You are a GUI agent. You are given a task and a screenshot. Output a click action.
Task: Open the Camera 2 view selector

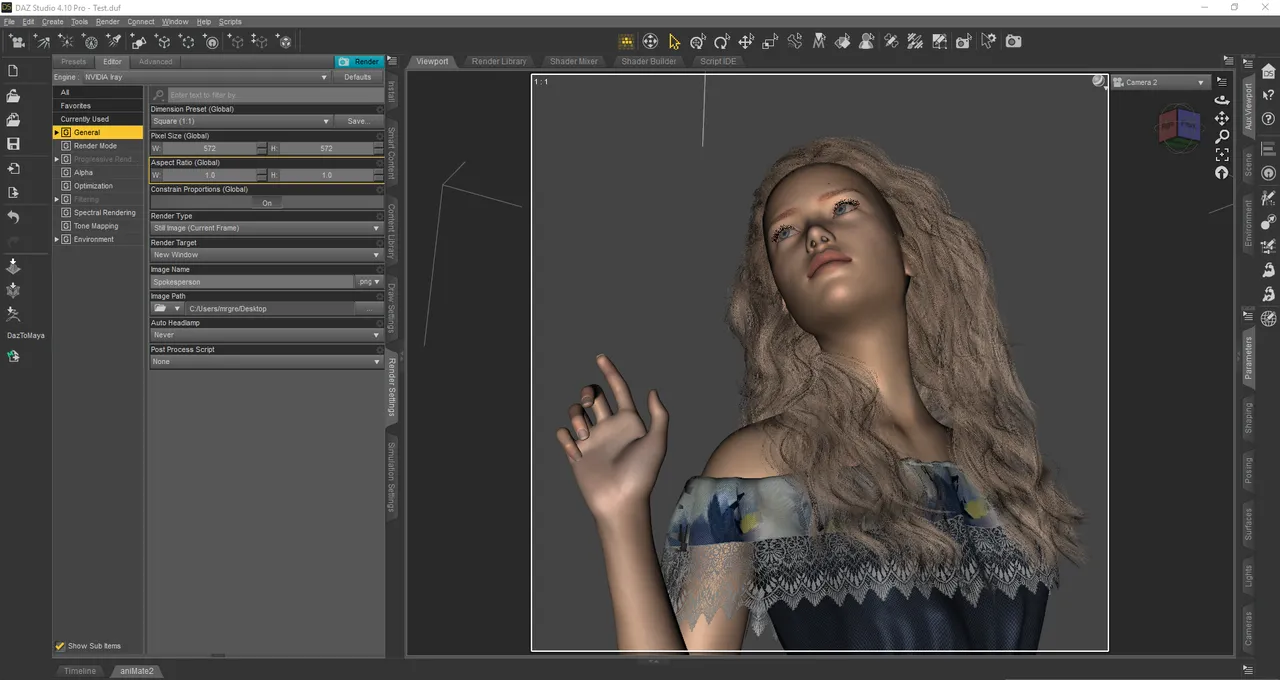(x=1160, y=82)
